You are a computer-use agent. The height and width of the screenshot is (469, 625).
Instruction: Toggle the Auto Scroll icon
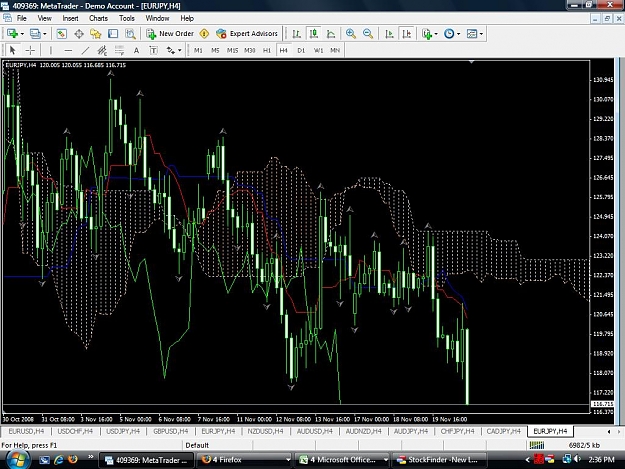click(x=389, y=34)
